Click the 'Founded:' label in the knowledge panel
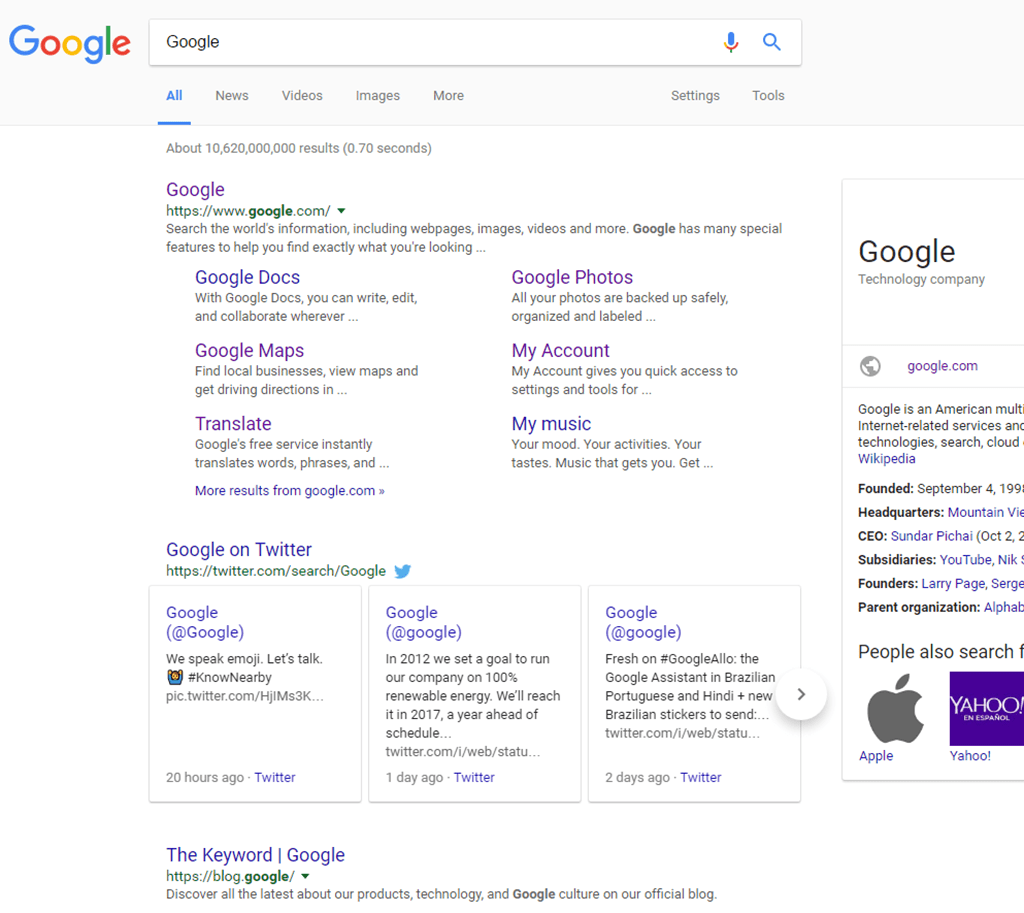 tap(886, 489)
